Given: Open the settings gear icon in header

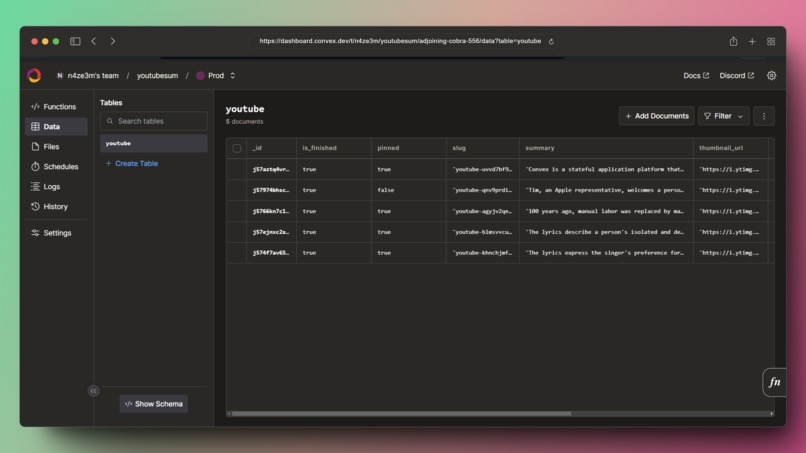Looking at the screenshot, I should tap(771, 76).
